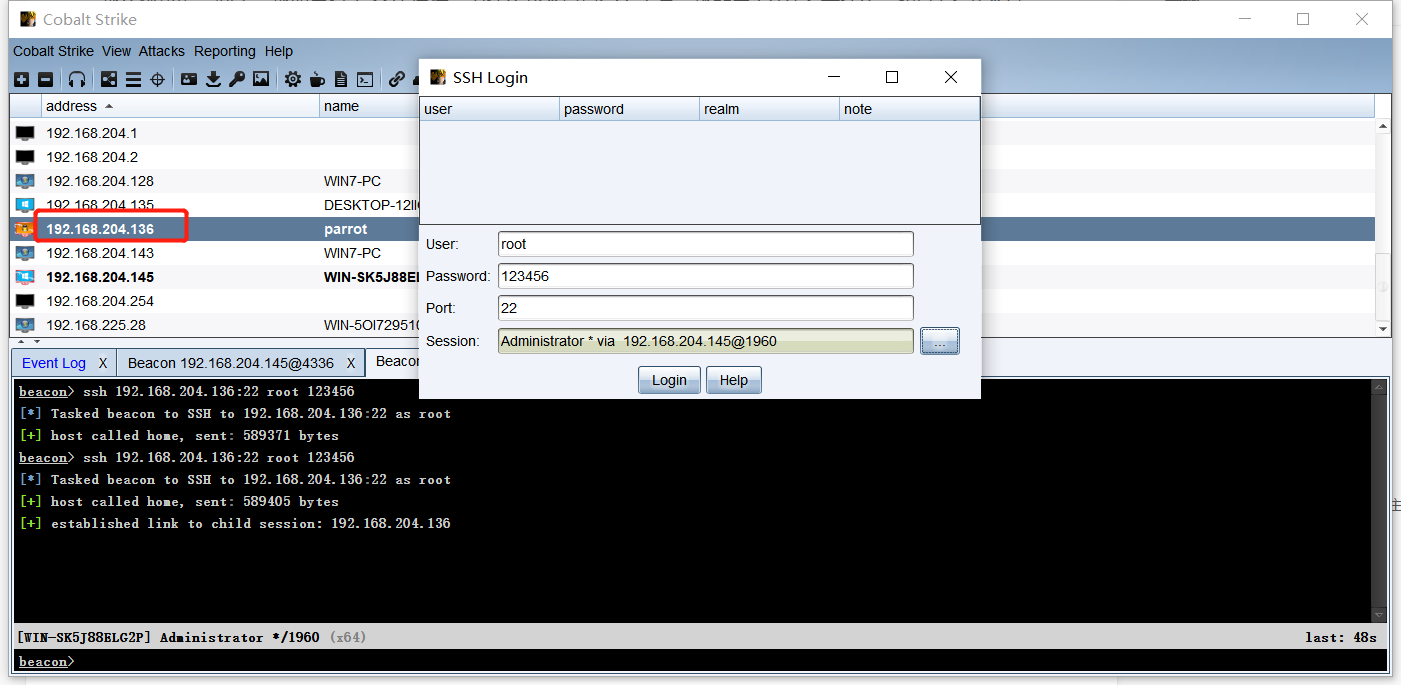Switch to session table view icon
Screen dimensions: 1401x685
[133, 79]
